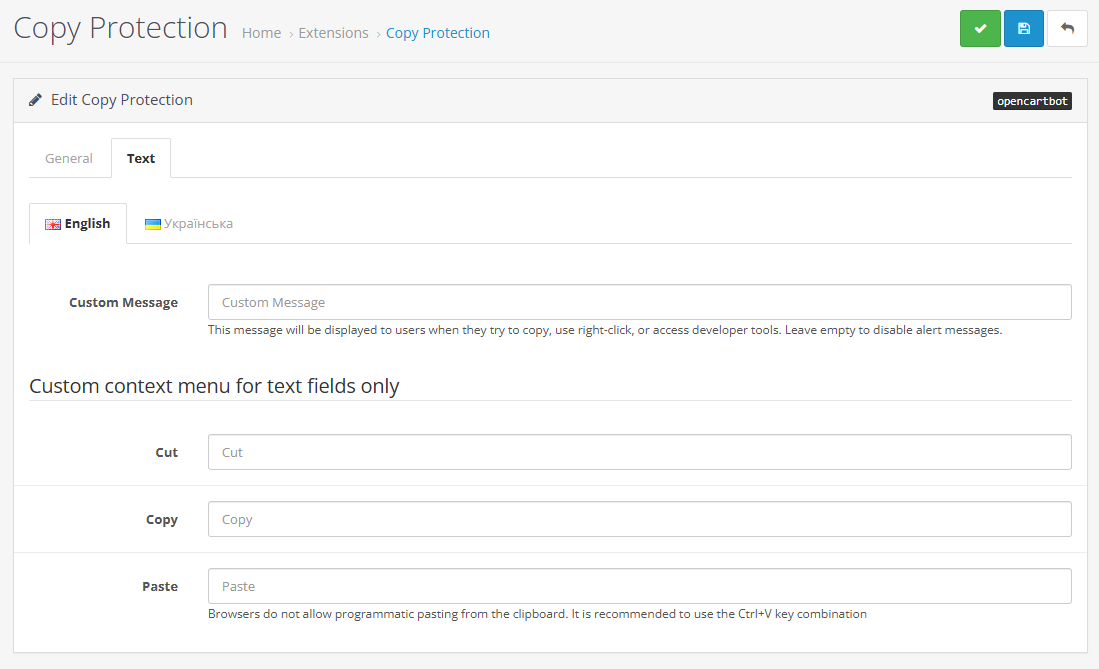Select the English language tab
The height and width of the screenshot is (669, 1099).
pos(78,224)
